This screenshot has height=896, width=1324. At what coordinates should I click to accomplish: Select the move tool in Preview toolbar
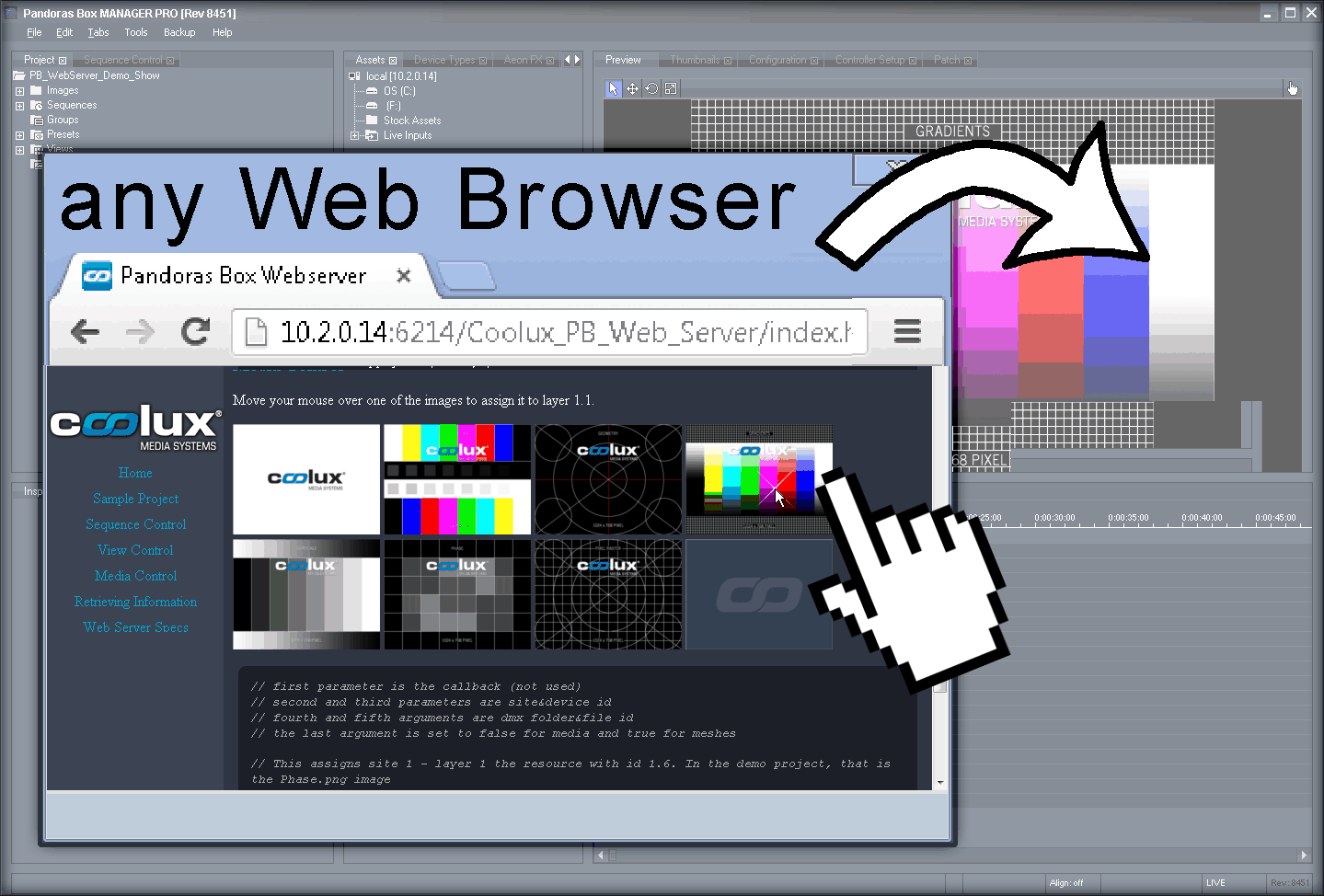pyautogui.click(x=633, y=88)
